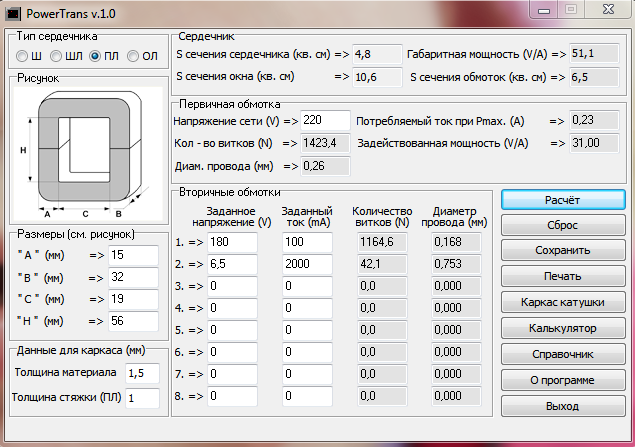The width and height of the screenshot is (635, 447).
Task: Click the winding 5 current field
Action: [307, 330]
